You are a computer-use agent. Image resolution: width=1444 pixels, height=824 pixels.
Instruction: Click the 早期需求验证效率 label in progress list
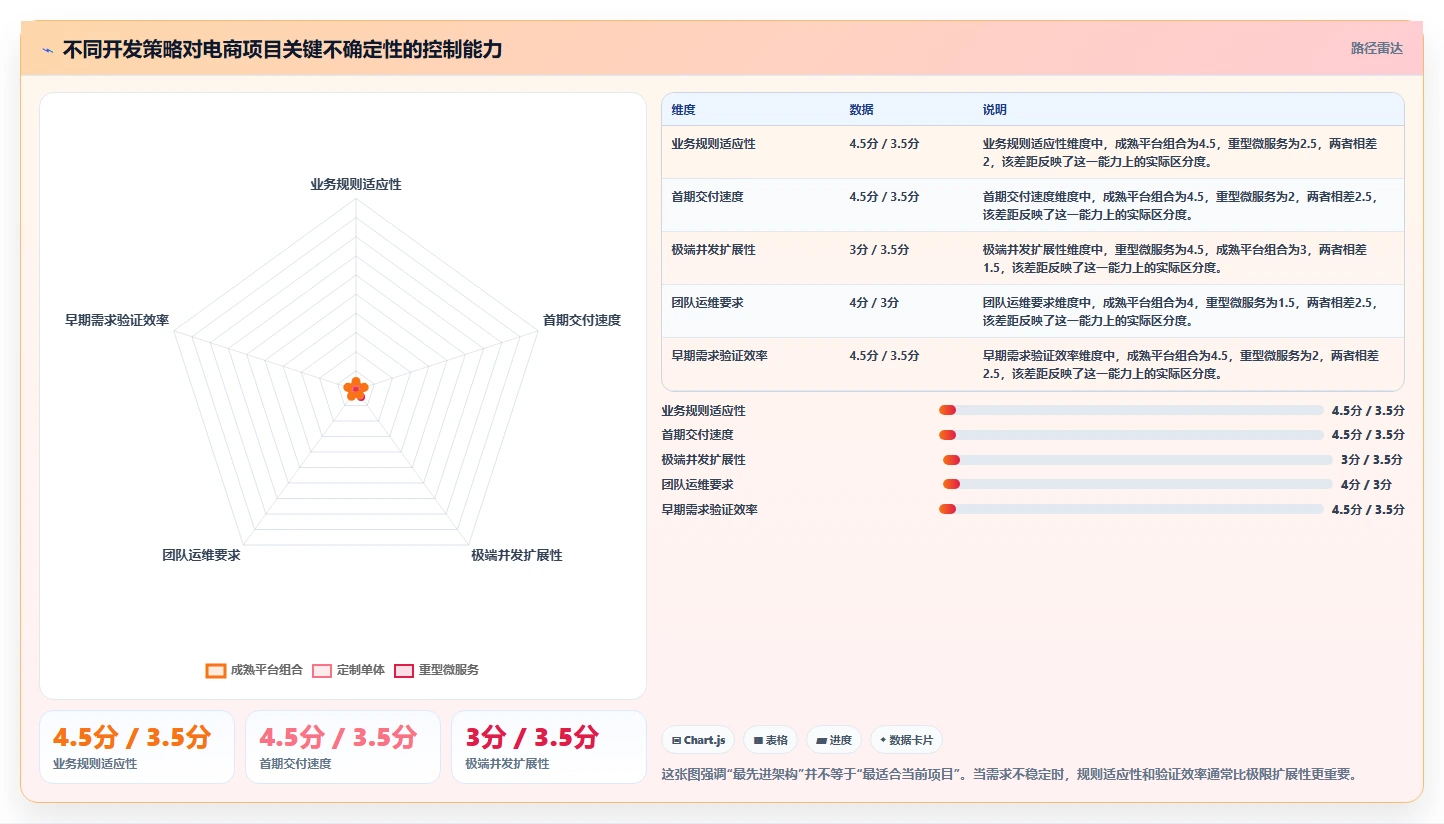click(x=710, y=510)
